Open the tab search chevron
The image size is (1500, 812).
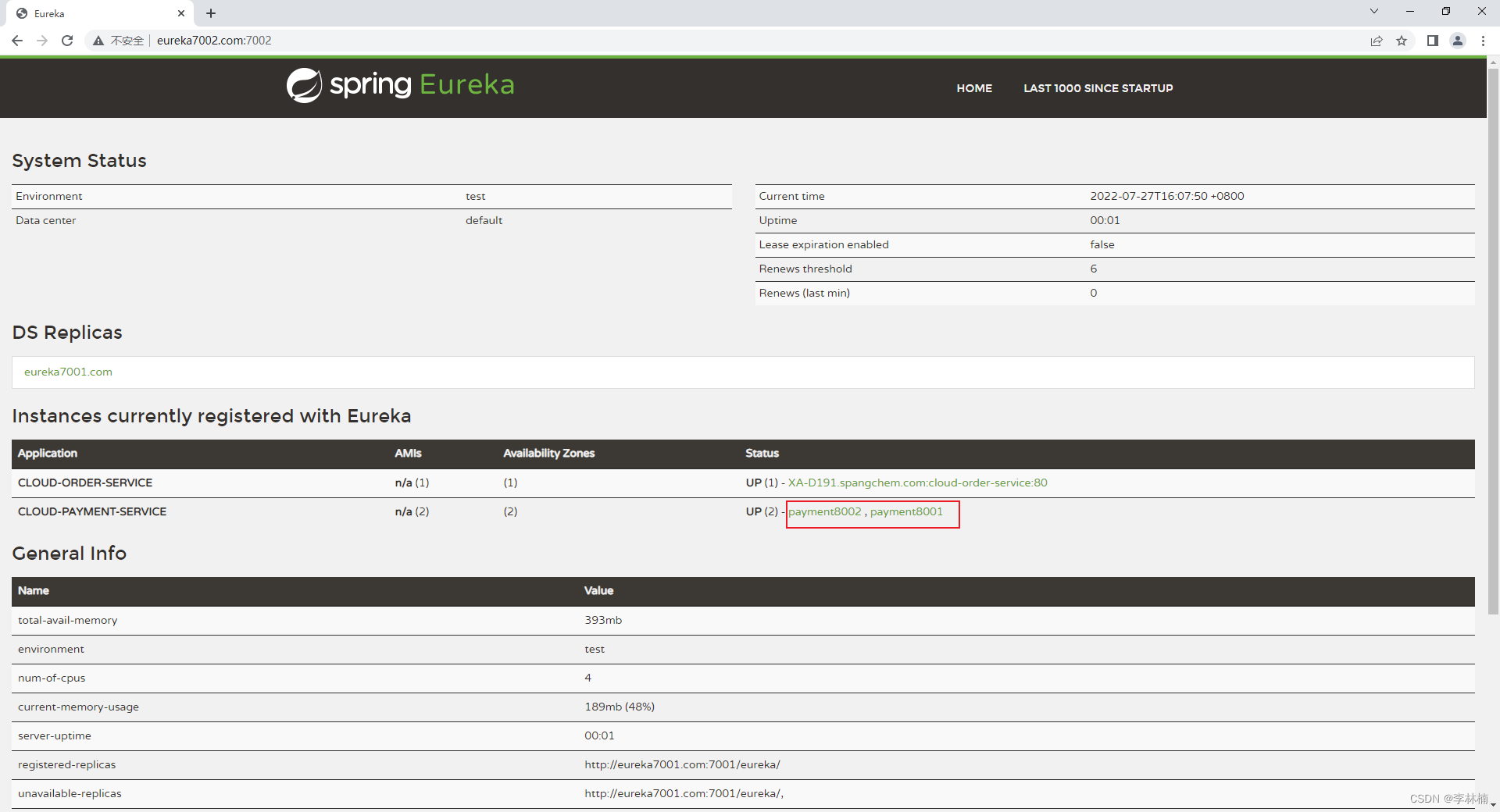[x=1374, y=12]
